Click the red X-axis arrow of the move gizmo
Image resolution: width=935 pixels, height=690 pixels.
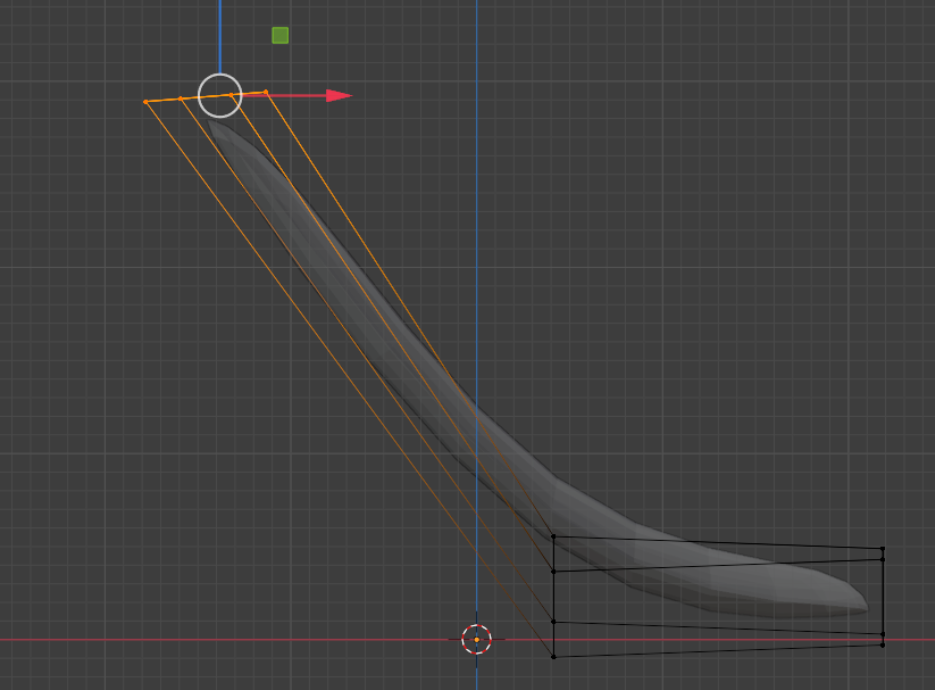coord(339,95)
